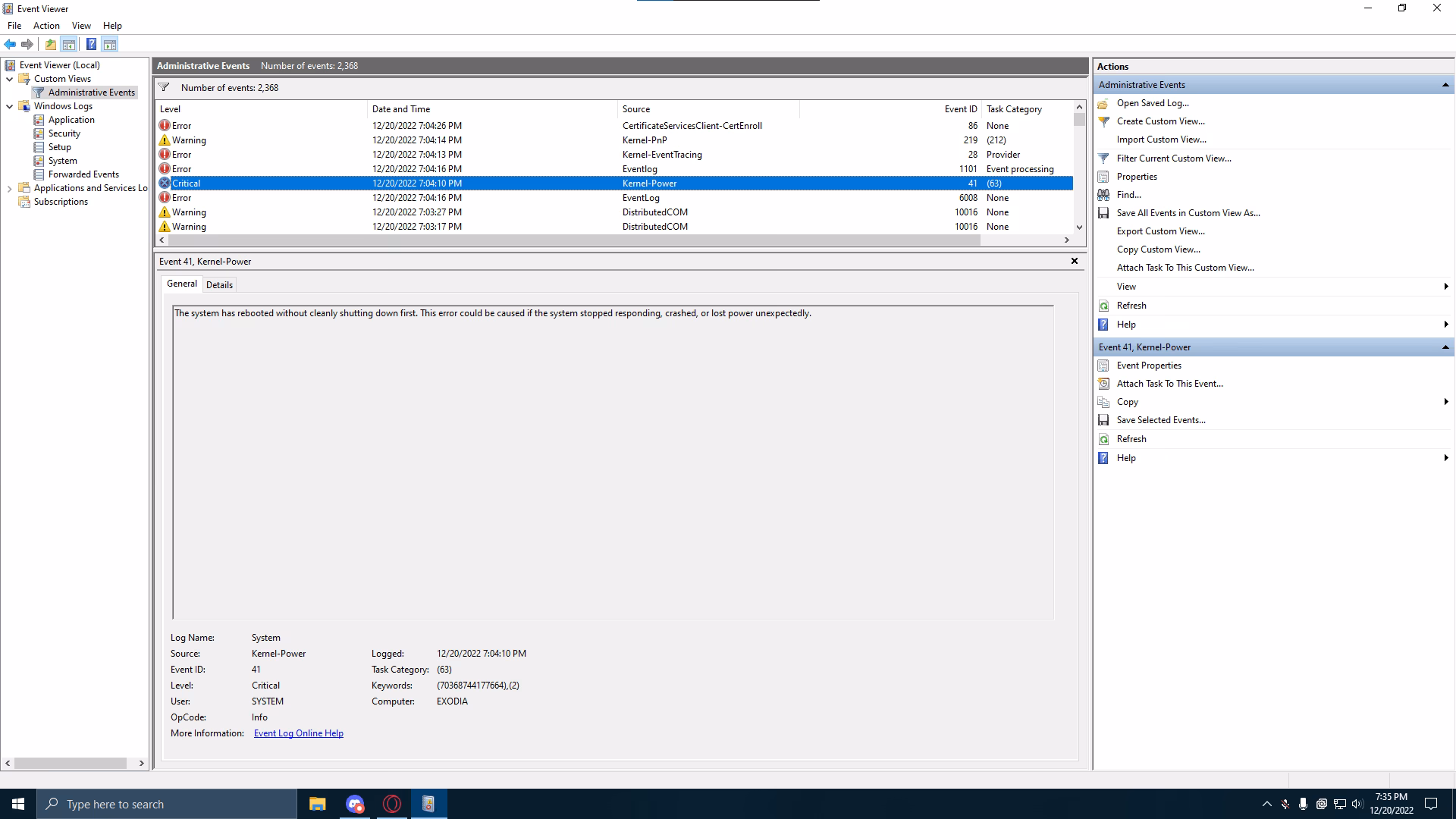This screenshot has height=819, width=1456.
Task: Switch to the Details tab
Action: pyautogui.click(x=219, y=285)
